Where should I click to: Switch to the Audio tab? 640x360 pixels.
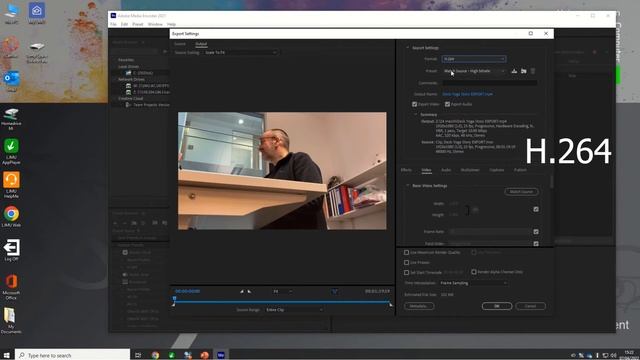tap(446, 170)
